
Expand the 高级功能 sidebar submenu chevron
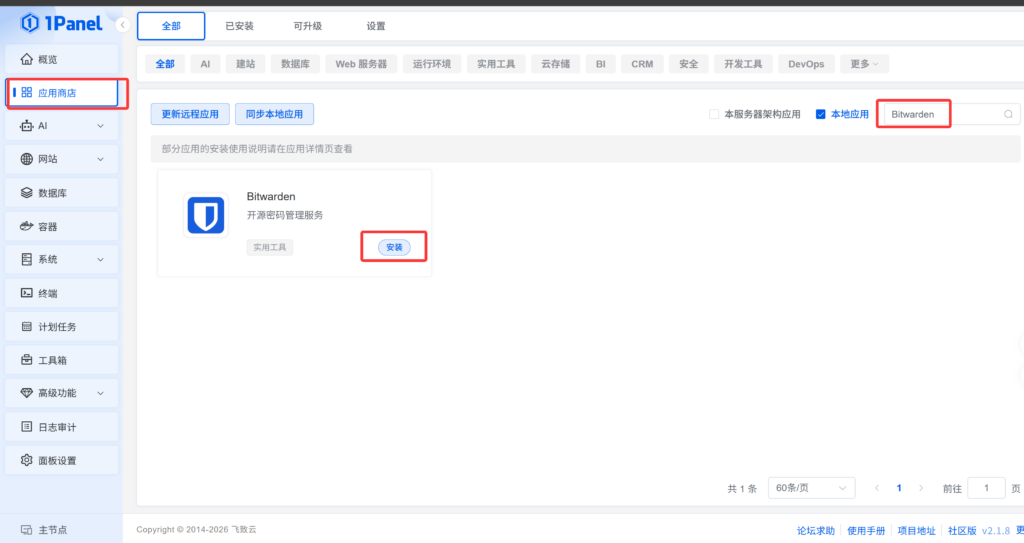(101, 393)
